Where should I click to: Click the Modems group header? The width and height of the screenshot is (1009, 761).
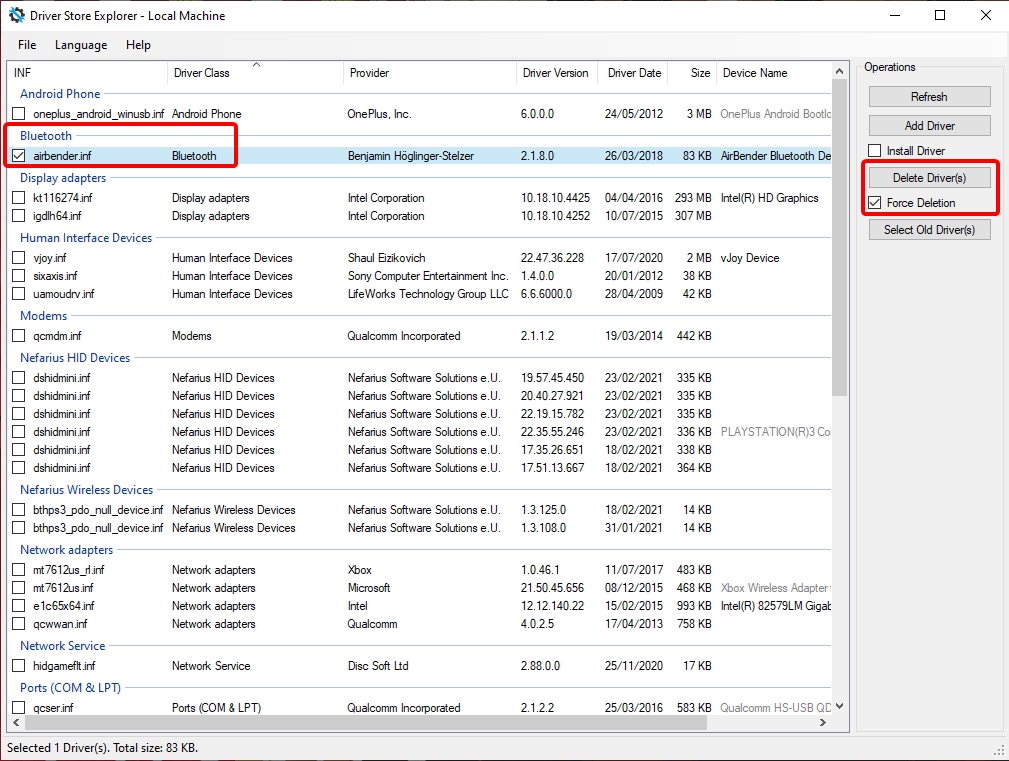coord(44,316)
